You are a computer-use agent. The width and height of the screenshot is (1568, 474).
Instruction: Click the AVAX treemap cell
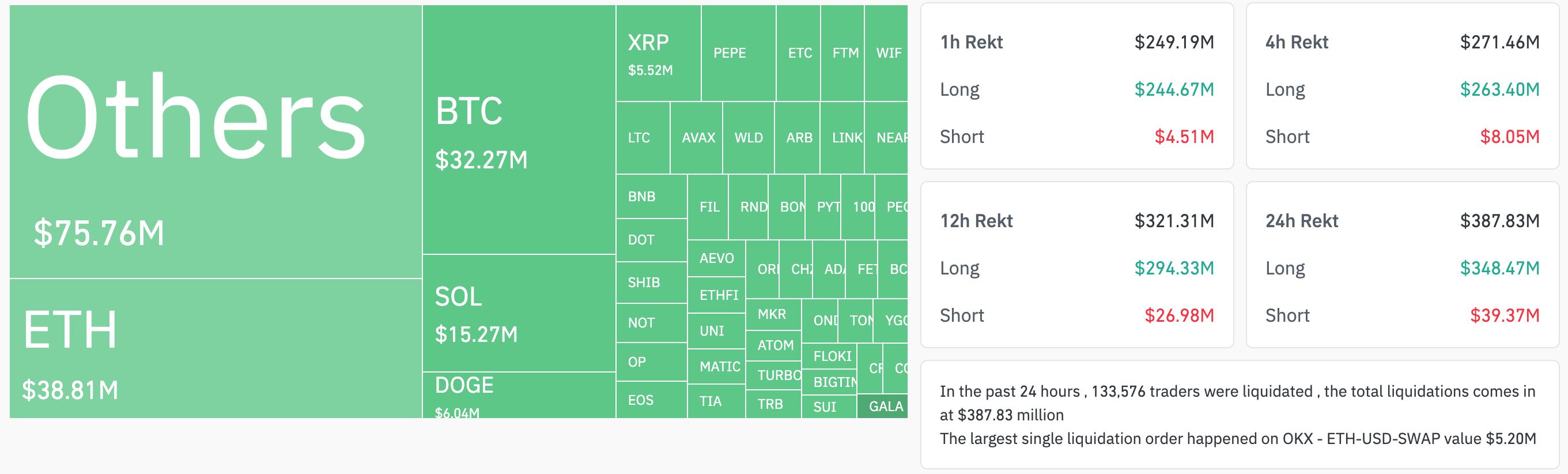click(696, 138)
